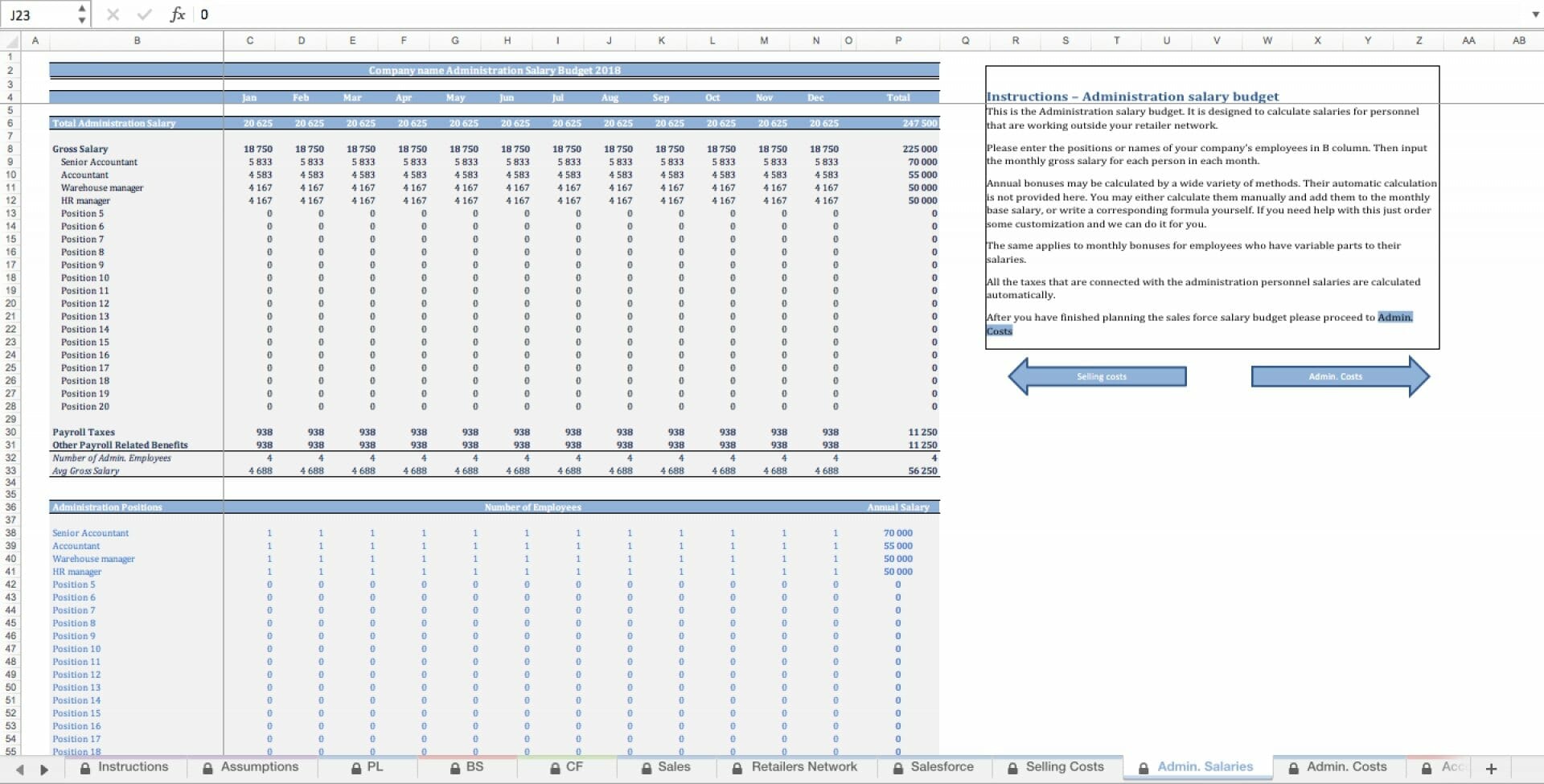Click the Selling costs left arrow button
1544x784 pixels.
click(1097, 376)
